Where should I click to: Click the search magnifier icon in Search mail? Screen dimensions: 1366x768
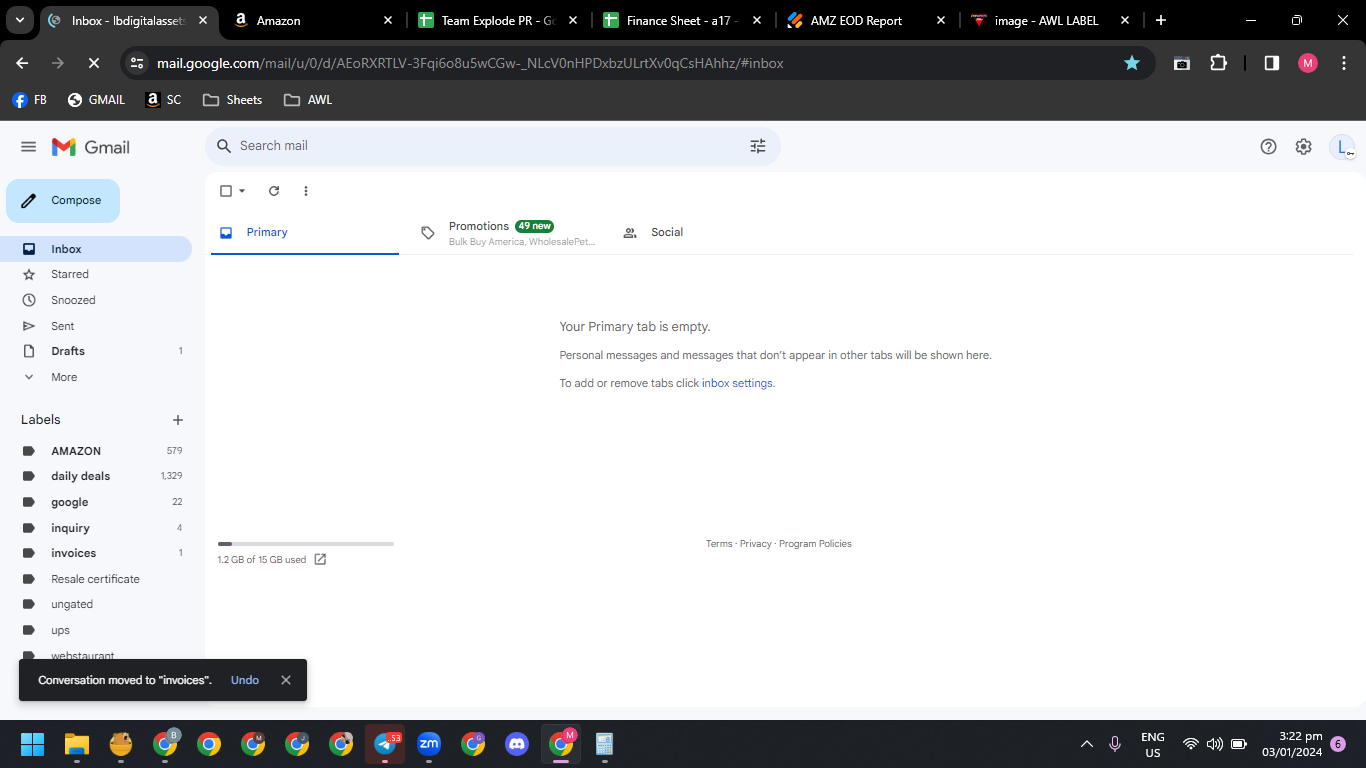tap(224, 146)
